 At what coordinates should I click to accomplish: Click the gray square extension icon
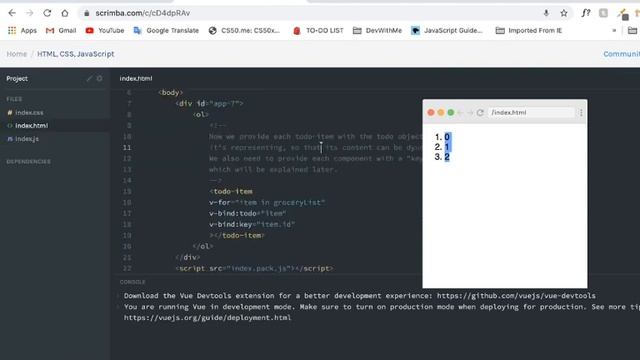(x=603, y=13)
